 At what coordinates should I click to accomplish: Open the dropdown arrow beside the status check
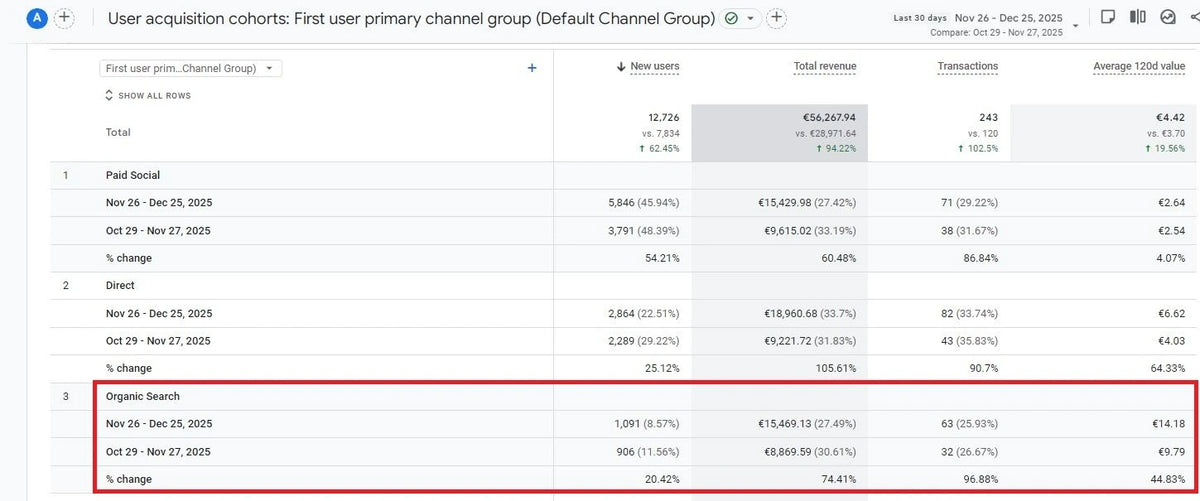(x=751, y=19)
